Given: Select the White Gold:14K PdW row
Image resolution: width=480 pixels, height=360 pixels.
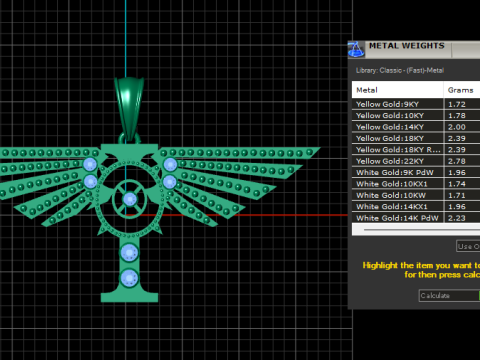Looking at the screenshot, I should point(416,218).
